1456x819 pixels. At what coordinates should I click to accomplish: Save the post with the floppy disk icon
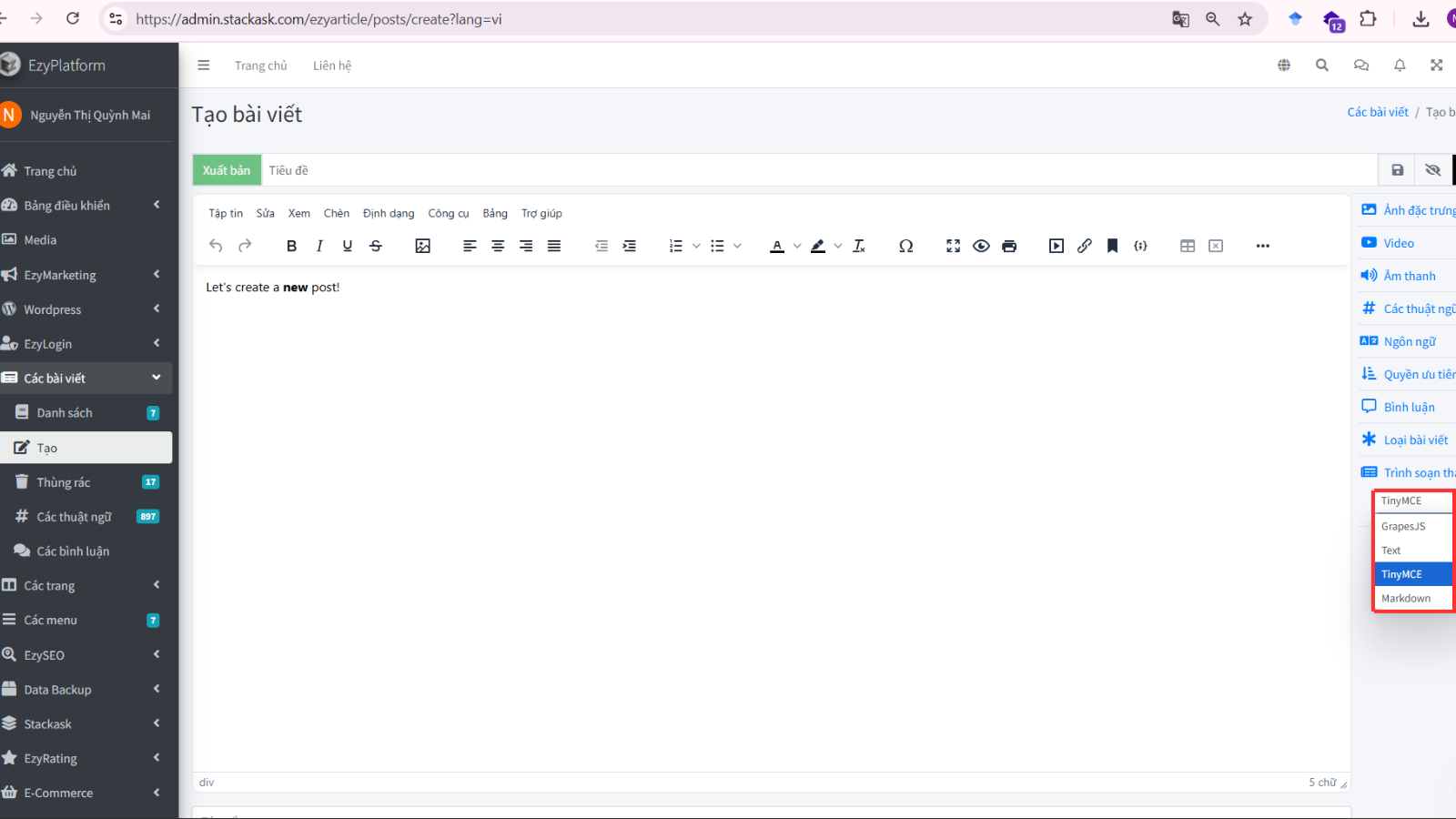(1398, 170)
